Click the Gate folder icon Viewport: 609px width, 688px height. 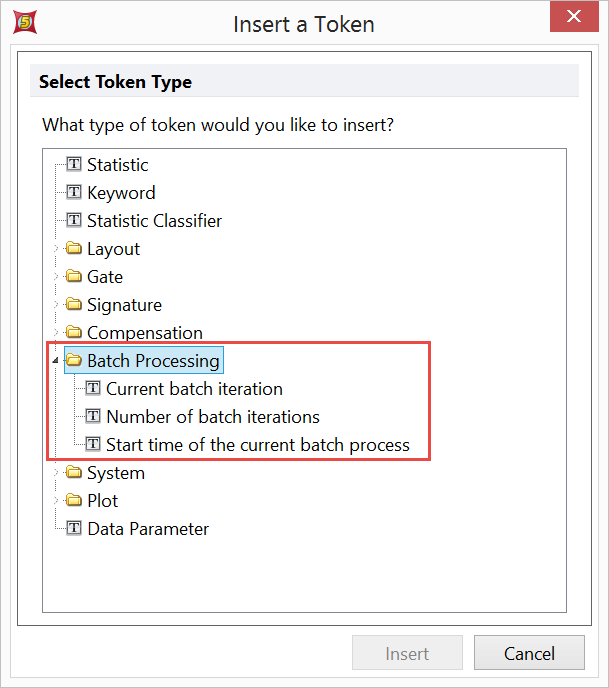(74, 276)
